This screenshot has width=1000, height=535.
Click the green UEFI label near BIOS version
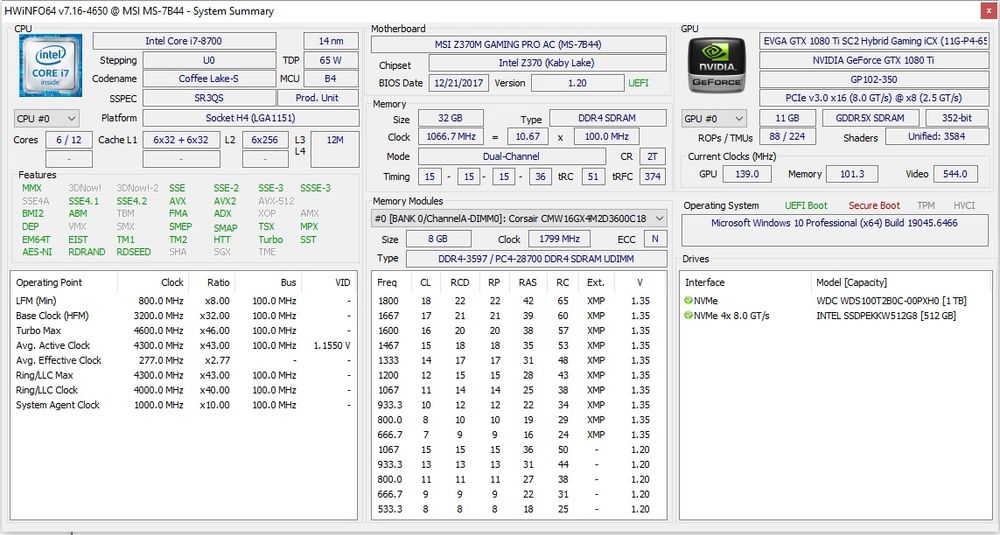[x=639, y=83]
